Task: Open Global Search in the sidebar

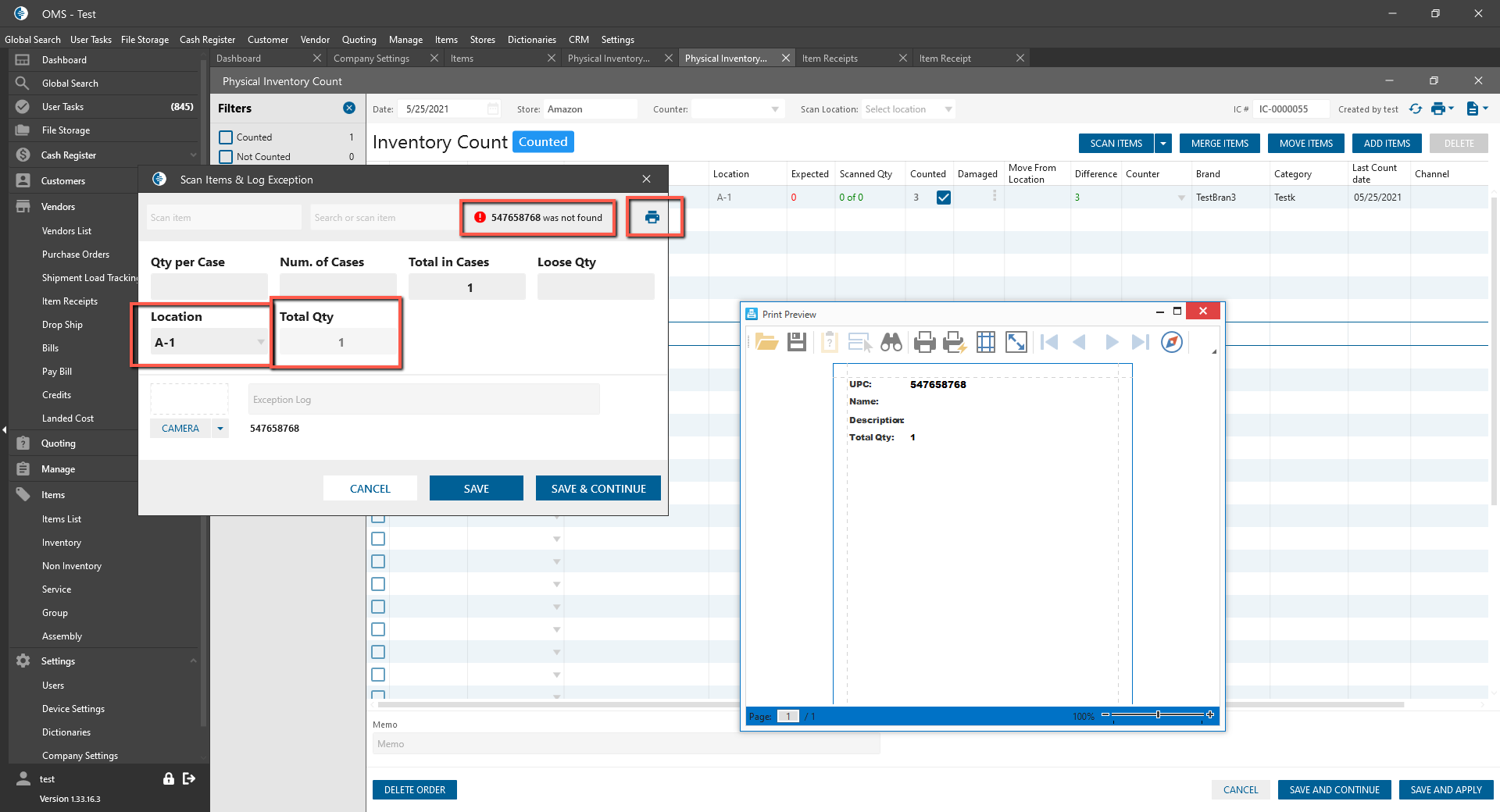Action: [x=70, y=84]
